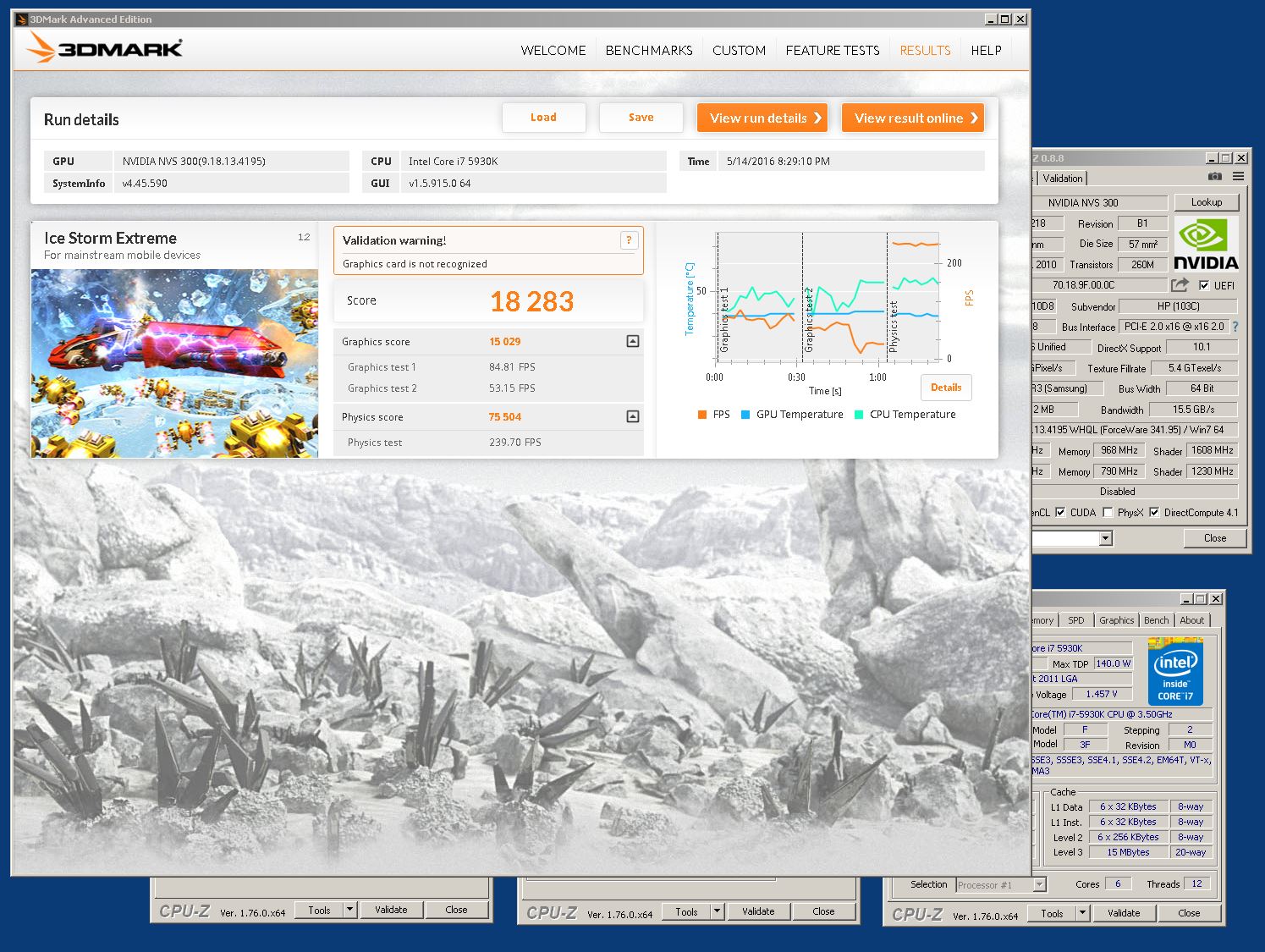Click the NVIDIA NVS 300 name field in GPU-Z
1265x952 pixels.
[1100, 202]
